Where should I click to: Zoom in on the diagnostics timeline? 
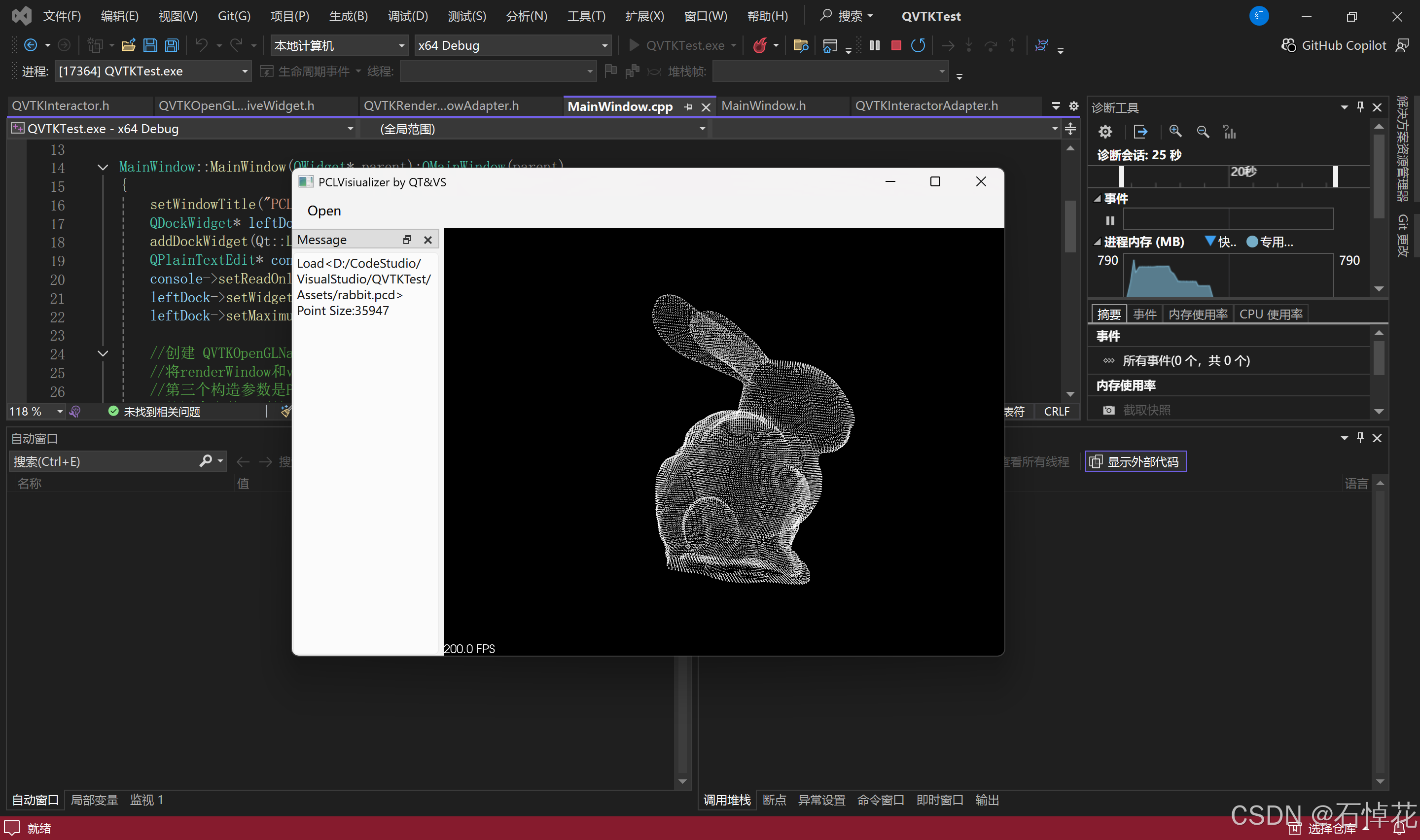1175,131
